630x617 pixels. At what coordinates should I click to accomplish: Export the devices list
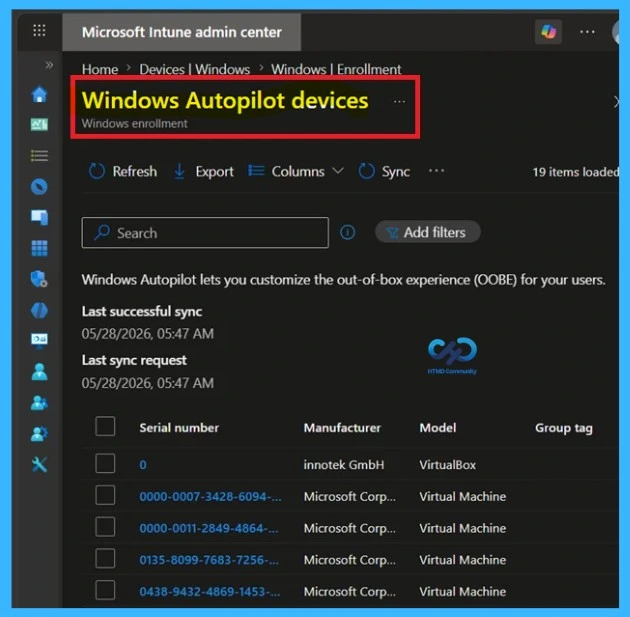click(x=204, y=172)
